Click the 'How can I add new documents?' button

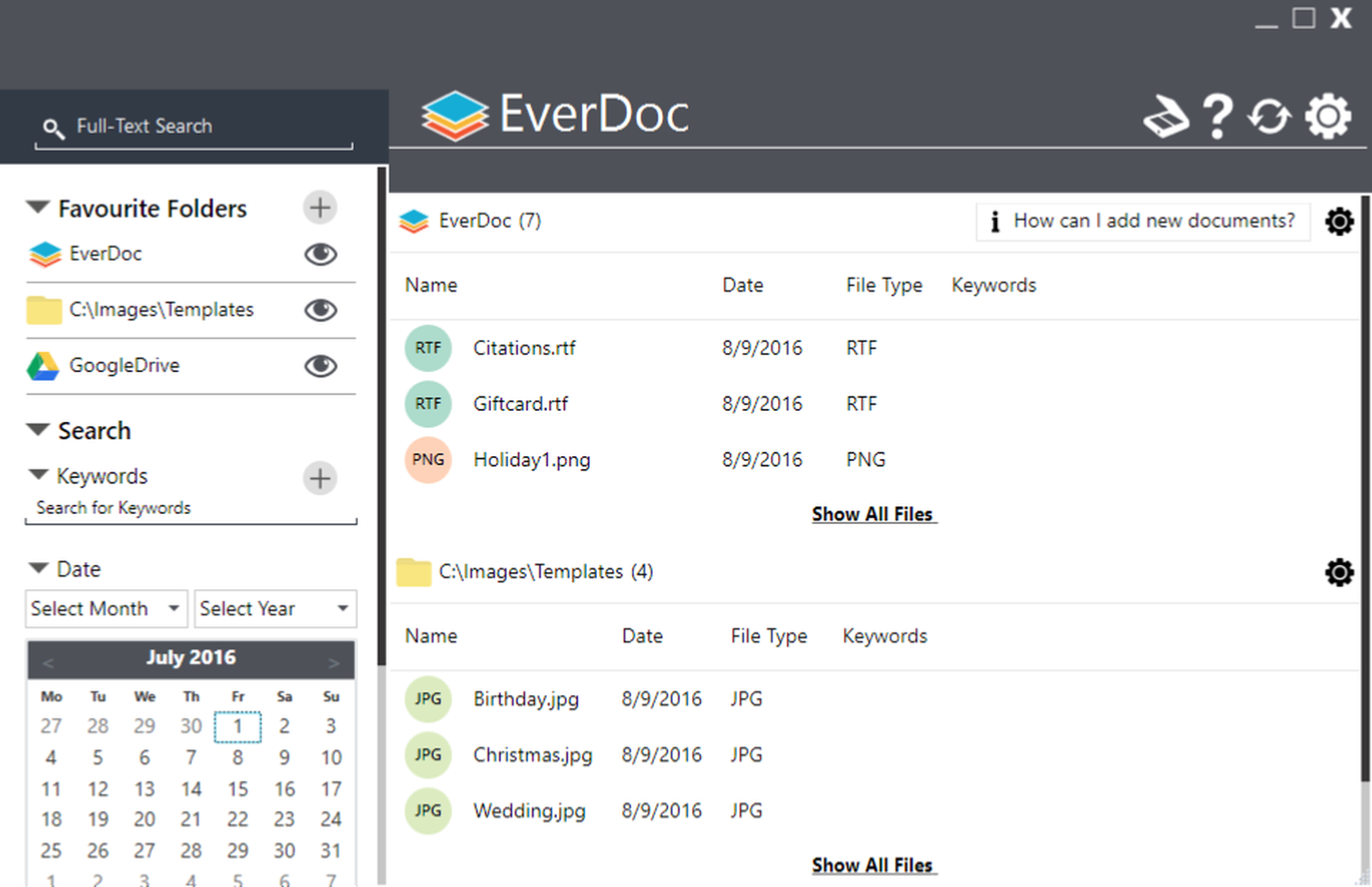point(1143,221)
